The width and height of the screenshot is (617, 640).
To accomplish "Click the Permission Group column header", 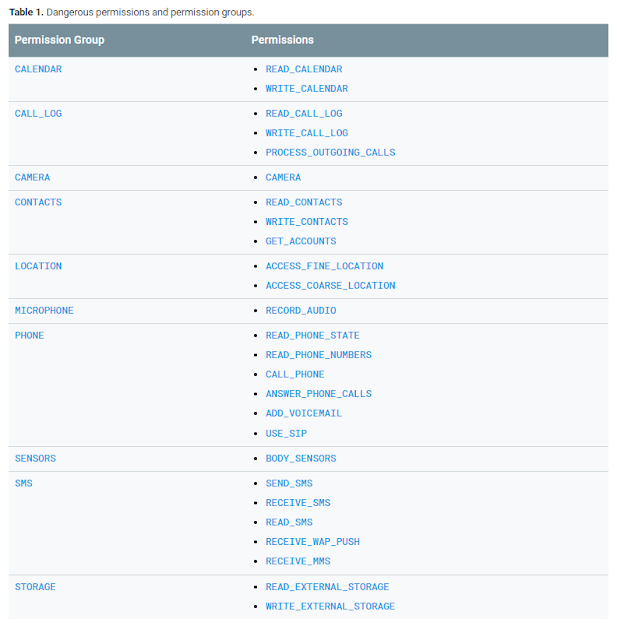I will [x=60, y=40].
